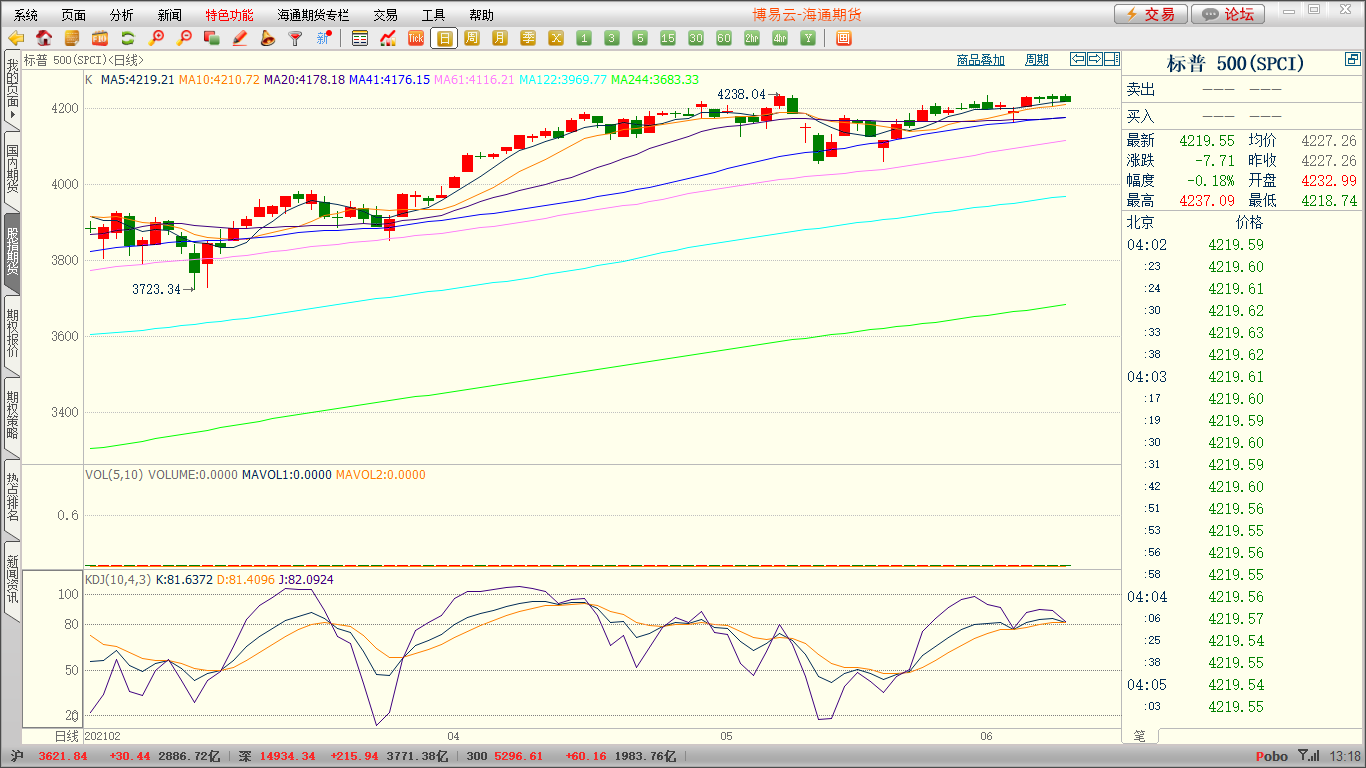Click the restore icon beside 标普 500(SPCI) title

point(1352,61)
